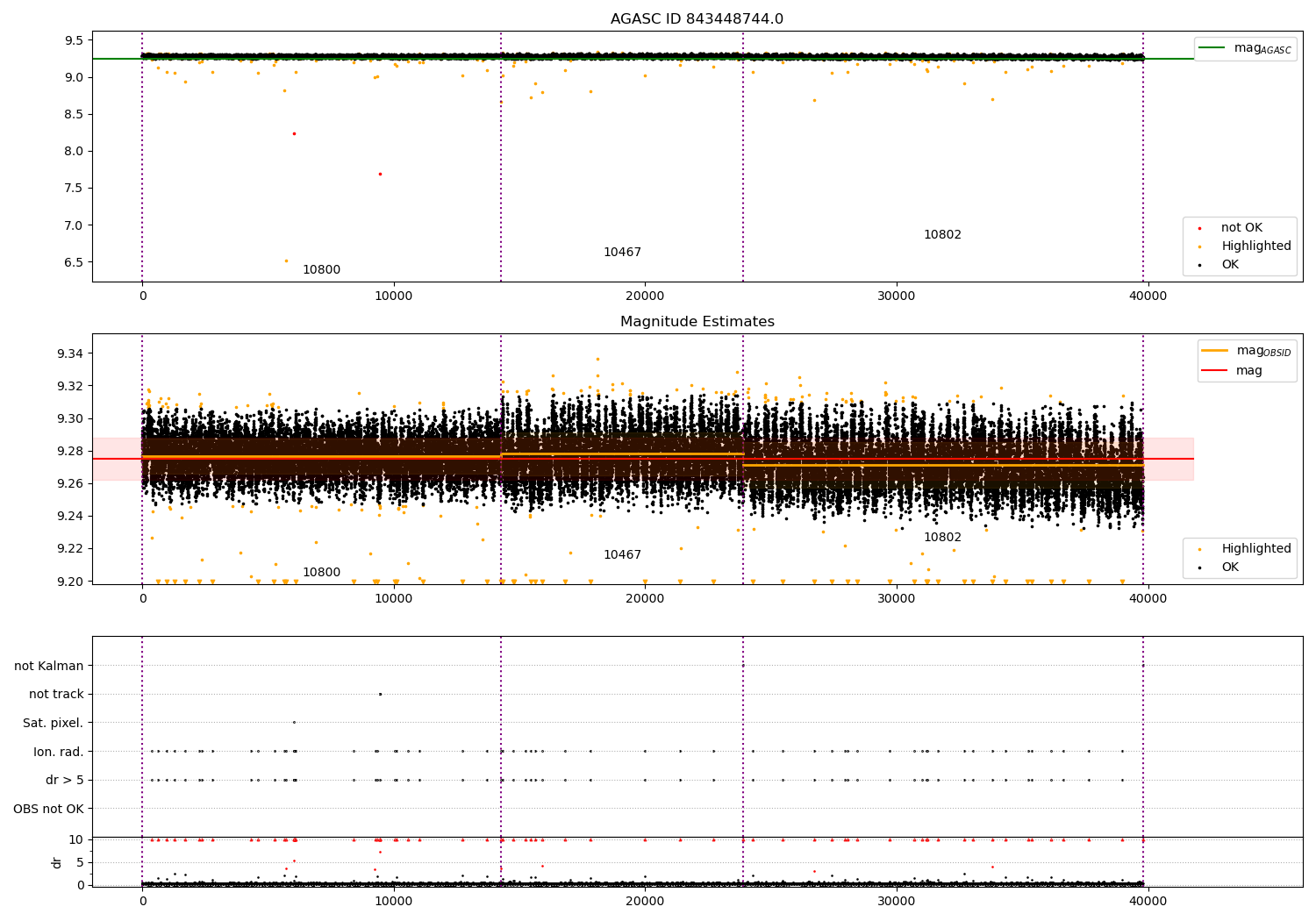This screenshot has height=921, width=1316.
Task: Click the 'OBS not OK' axis label
Action: pyautogui.click(x=48, y=809)
